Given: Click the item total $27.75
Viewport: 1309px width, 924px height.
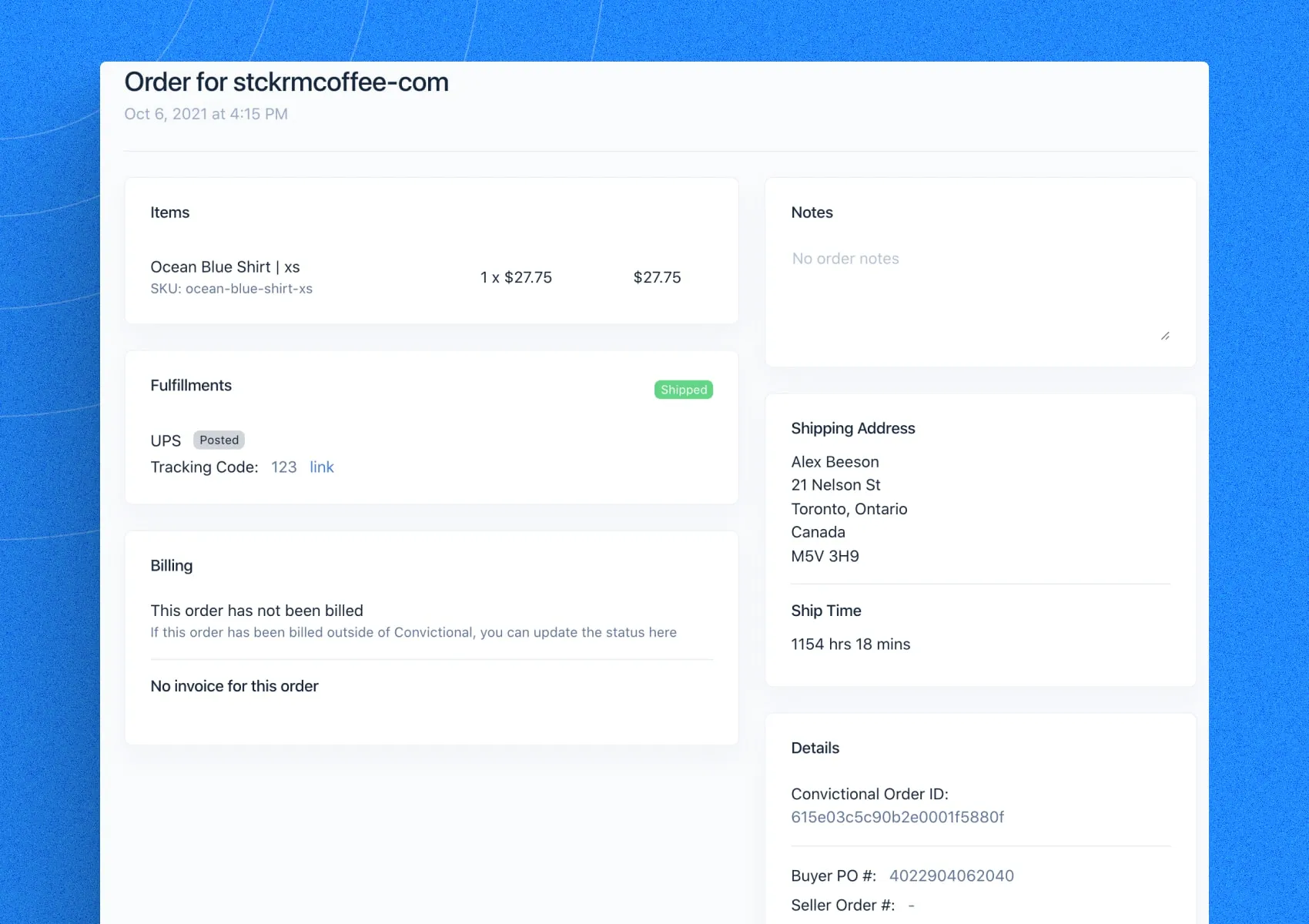Looking at the screenshot, I should coord(657,277).
